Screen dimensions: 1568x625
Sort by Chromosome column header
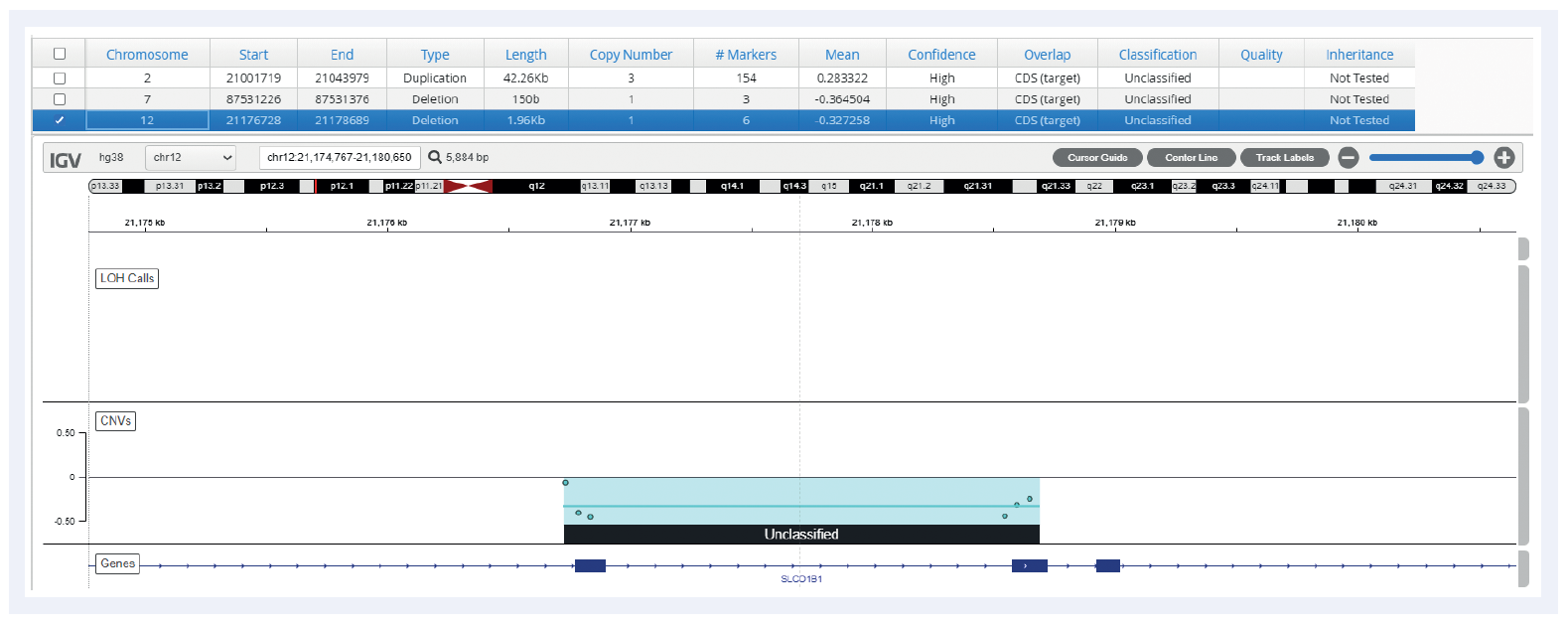point(147,55)
